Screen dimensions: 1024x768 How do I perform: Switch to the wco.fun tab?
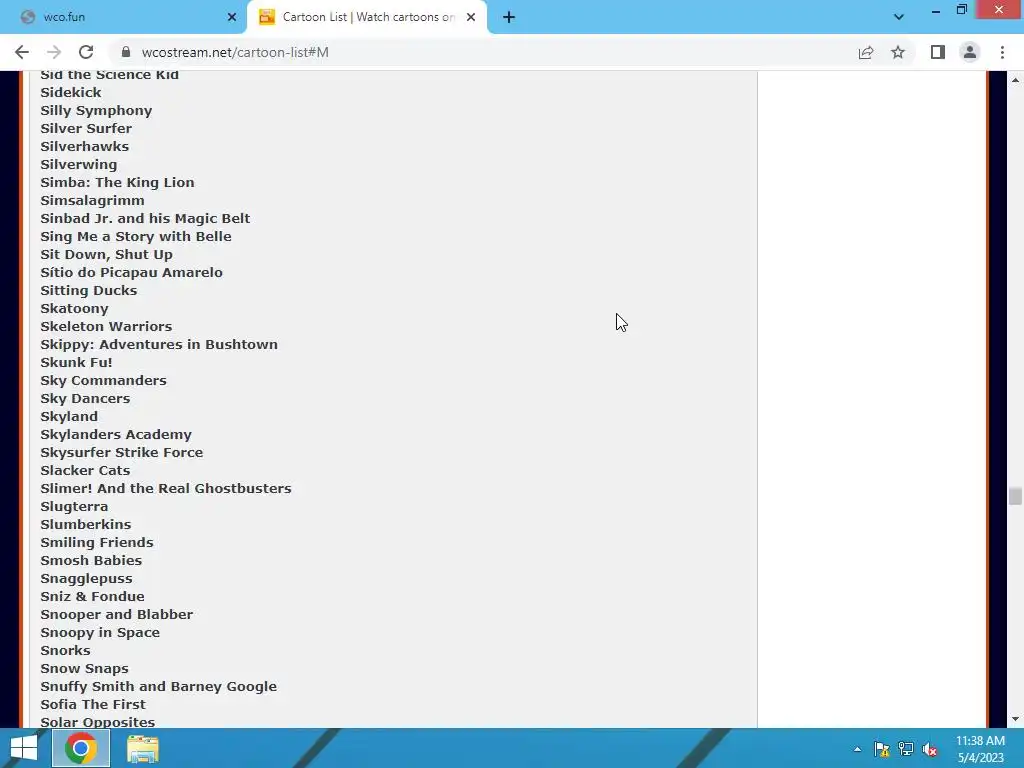pos(124,17)
